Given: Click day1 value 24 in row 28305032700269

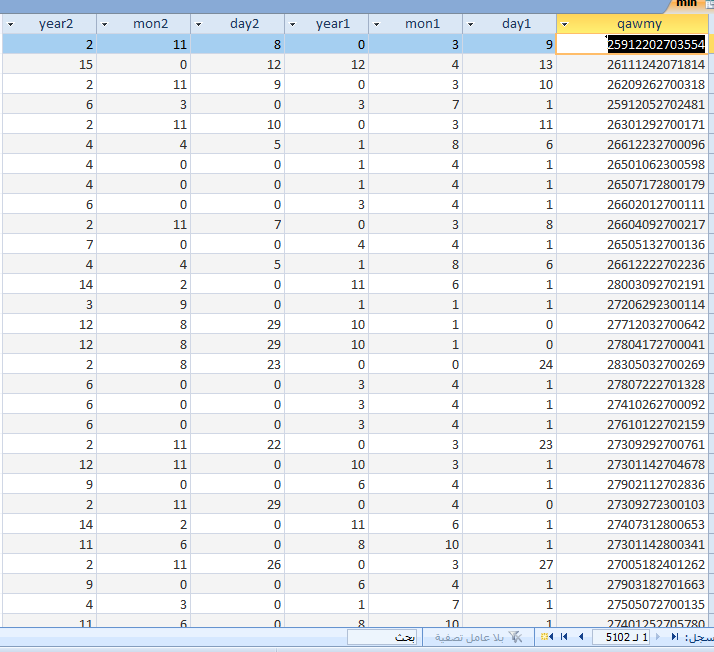Looking at the screenshot, I should 510,365.
